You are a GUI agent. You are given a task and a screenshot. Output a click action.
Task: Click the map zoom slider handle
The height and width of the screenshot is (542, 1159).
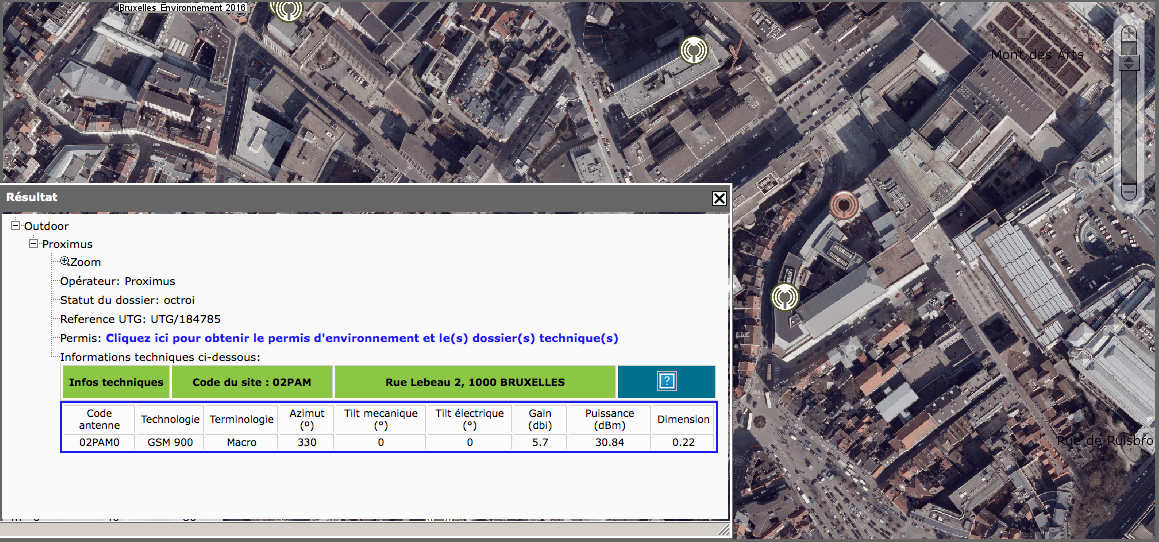coord(1129,62)
